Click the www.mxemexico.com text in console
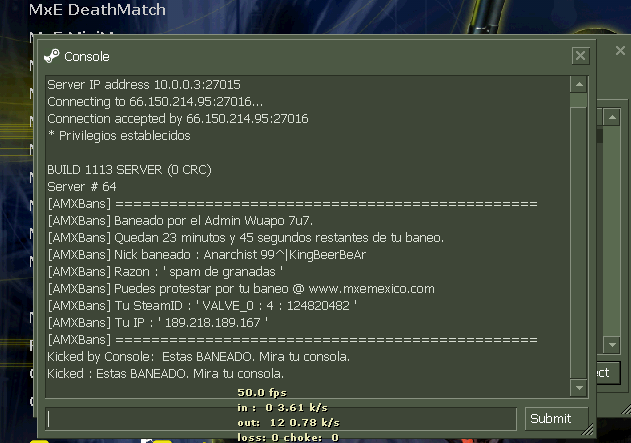 pyautogui.click(x=371, y=289)
